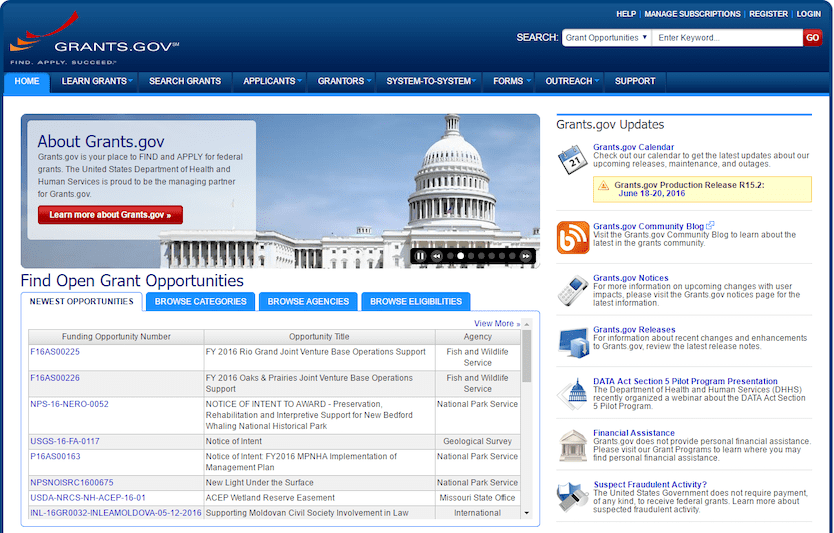Image resolution: width=834 pixels, height=533 pixels.
Task: Click the Financial Assistance bank icon
Action: coord(573,445)
